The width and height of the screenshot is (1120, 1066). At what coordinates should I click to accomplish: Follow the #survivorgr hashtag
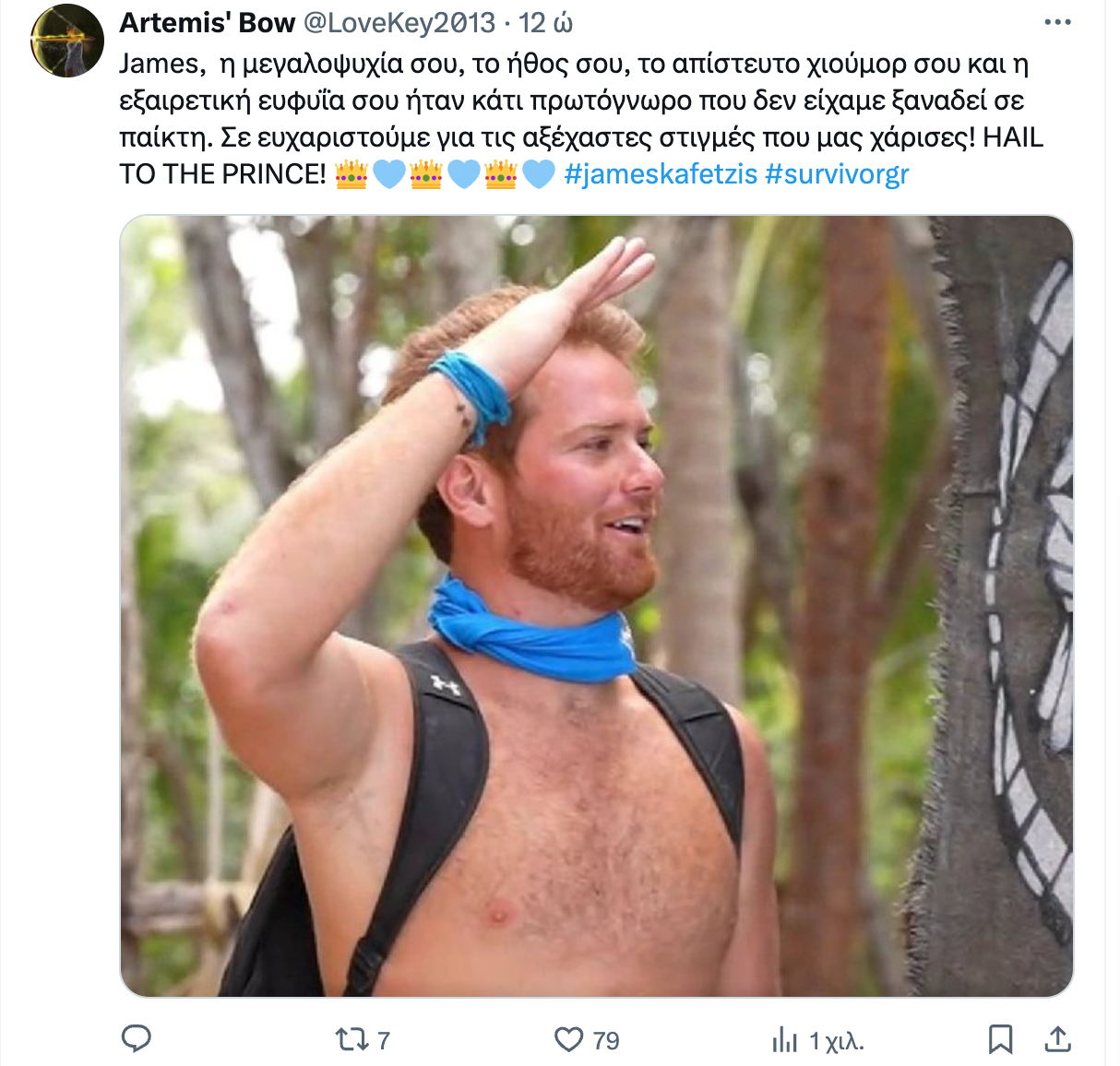[837, 173]
